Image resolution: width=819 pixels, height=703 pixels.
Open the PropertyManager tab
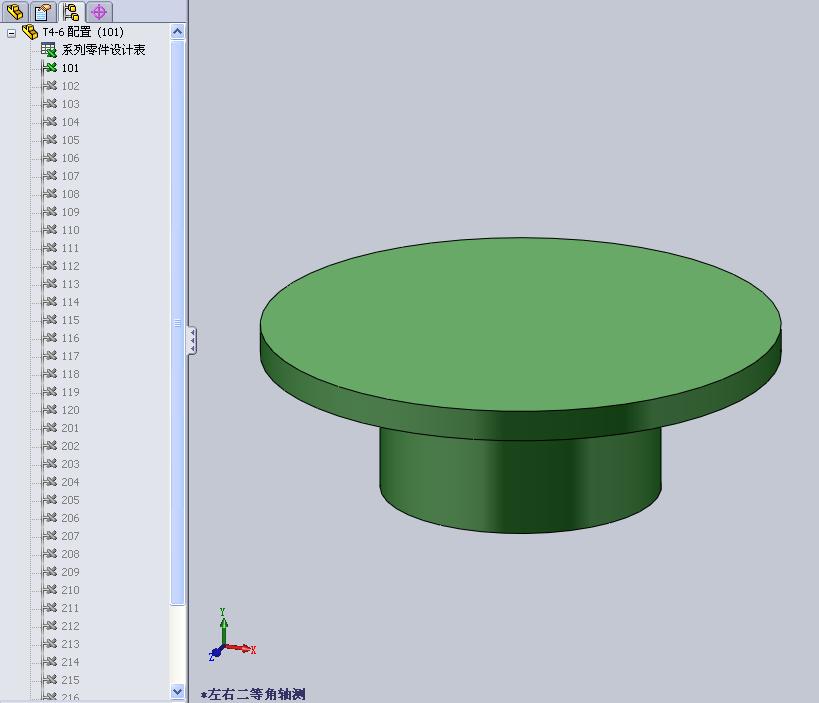tap(43, 11)
